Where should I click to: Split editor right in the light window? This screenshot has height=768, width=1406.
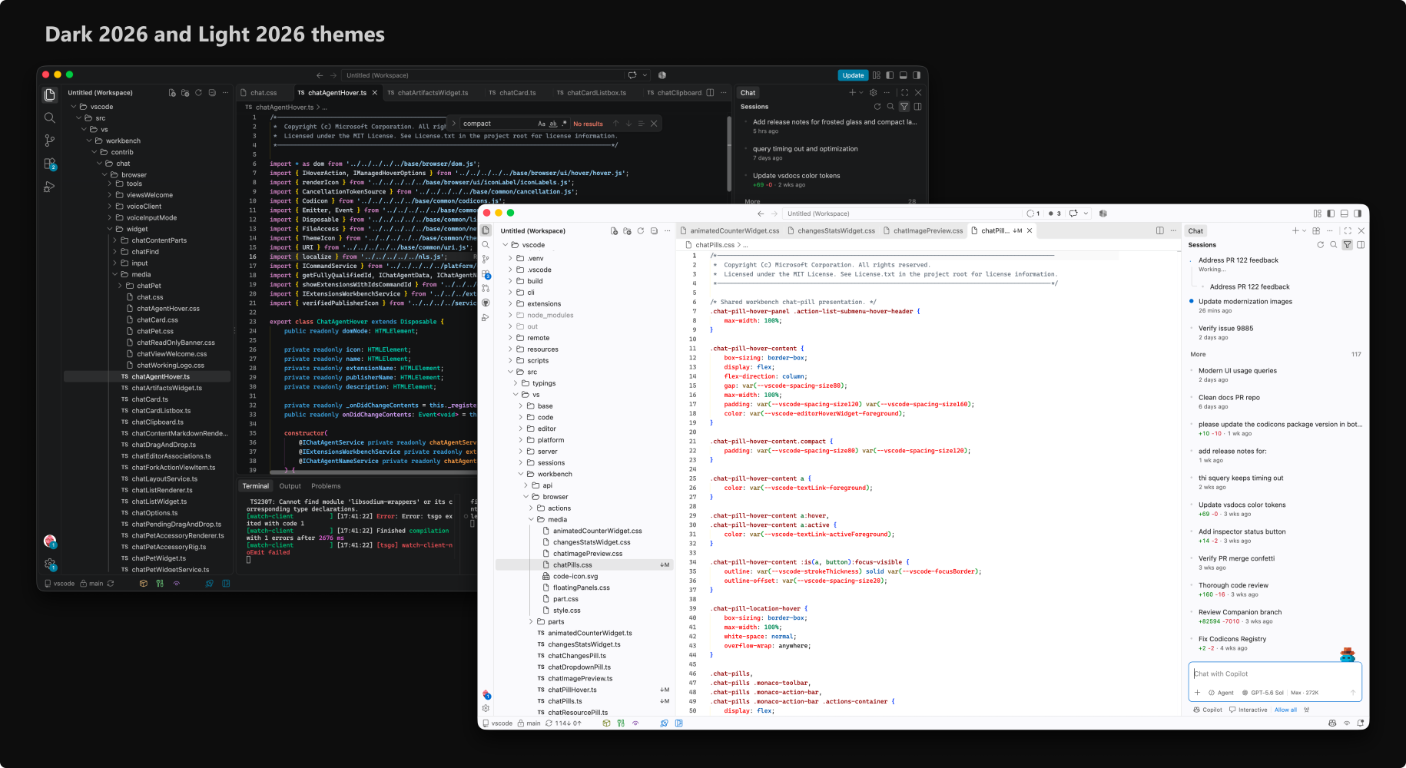1160,230
